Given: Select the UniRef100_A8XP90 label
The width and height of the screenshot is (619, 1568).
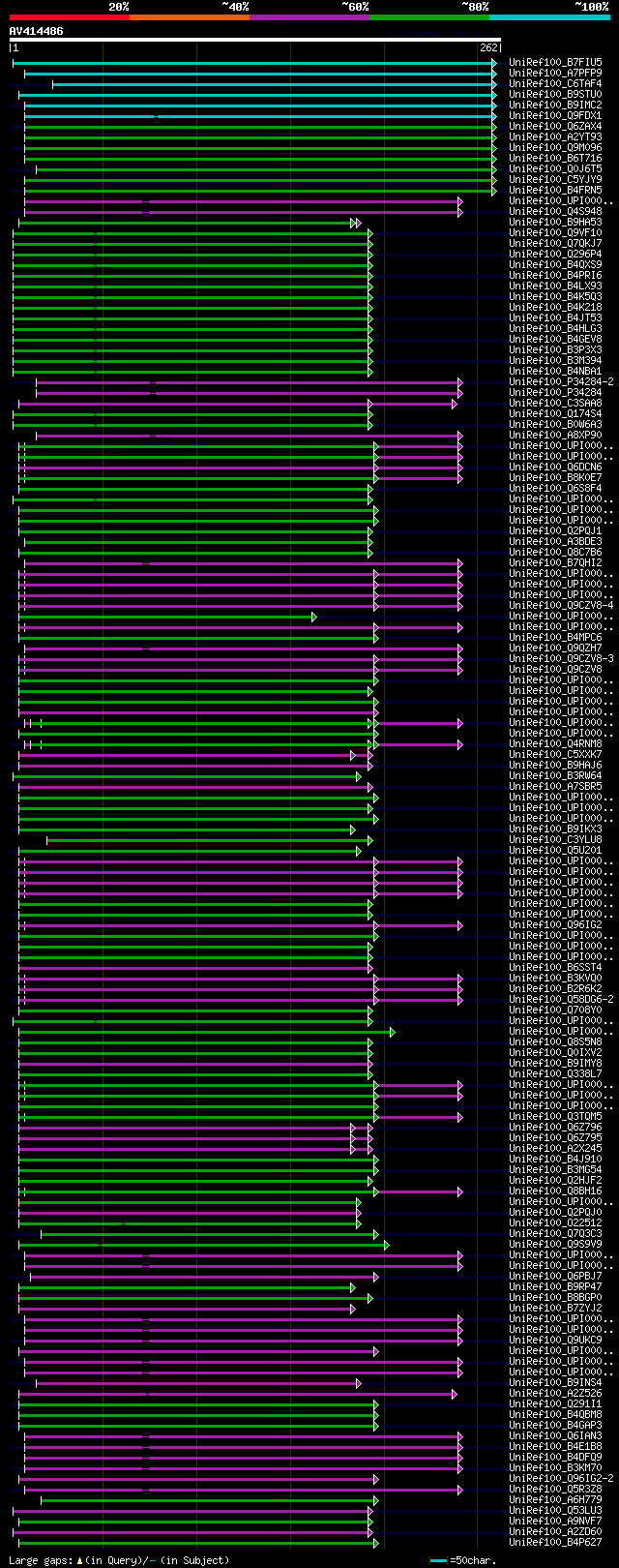Looking at the screenshot, I should (555, 435).
